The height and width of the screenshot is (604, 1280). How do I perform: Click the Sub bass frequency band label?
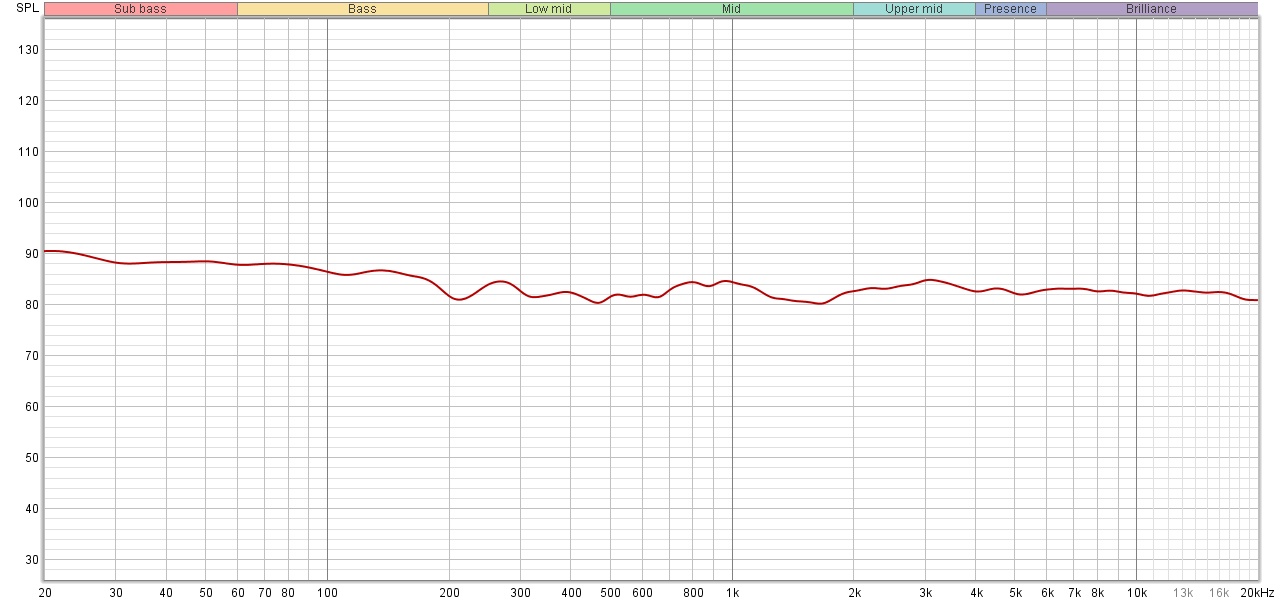point(141,9)
